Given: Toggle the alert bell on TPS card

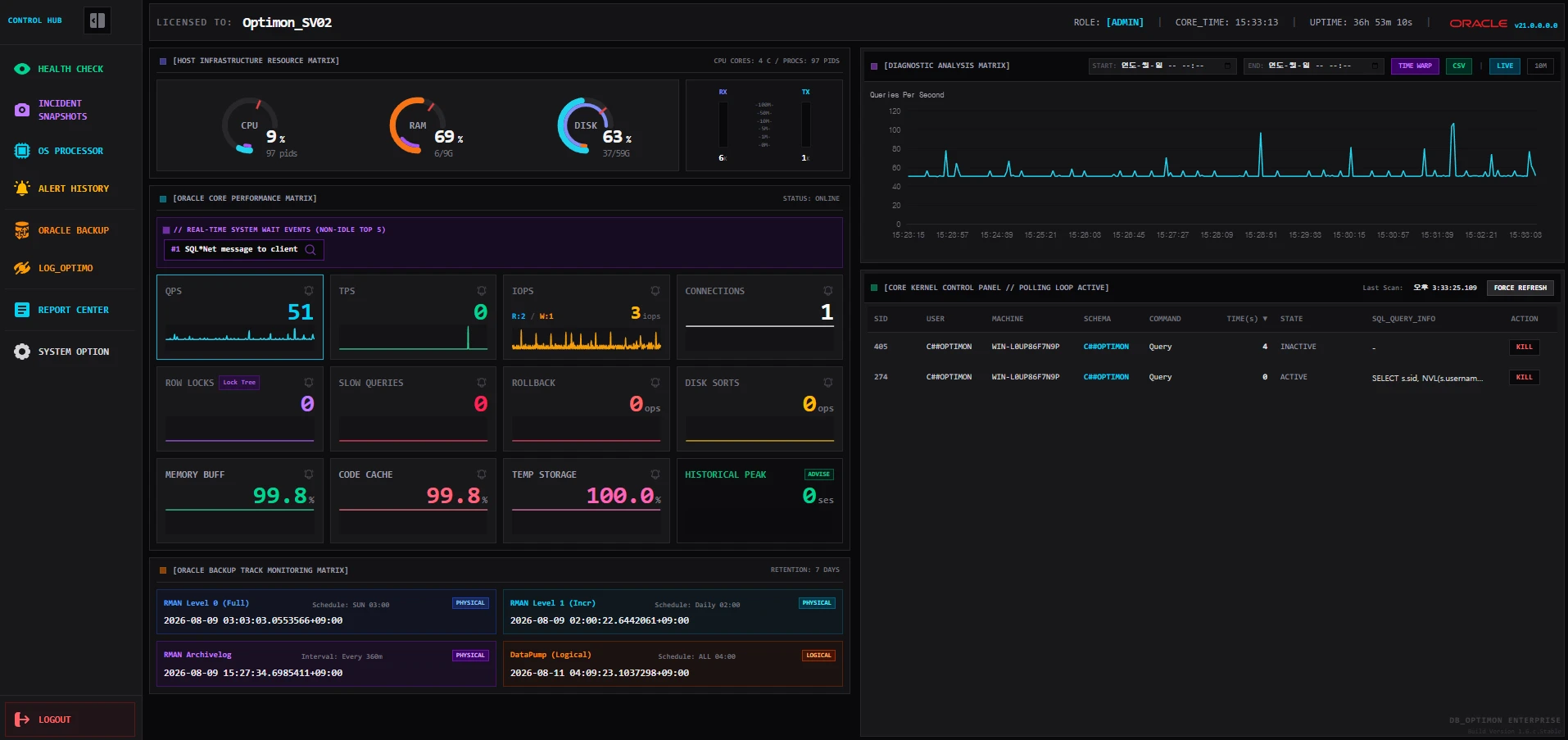Looking at the screenshot, I should click(x=482, y=291).
